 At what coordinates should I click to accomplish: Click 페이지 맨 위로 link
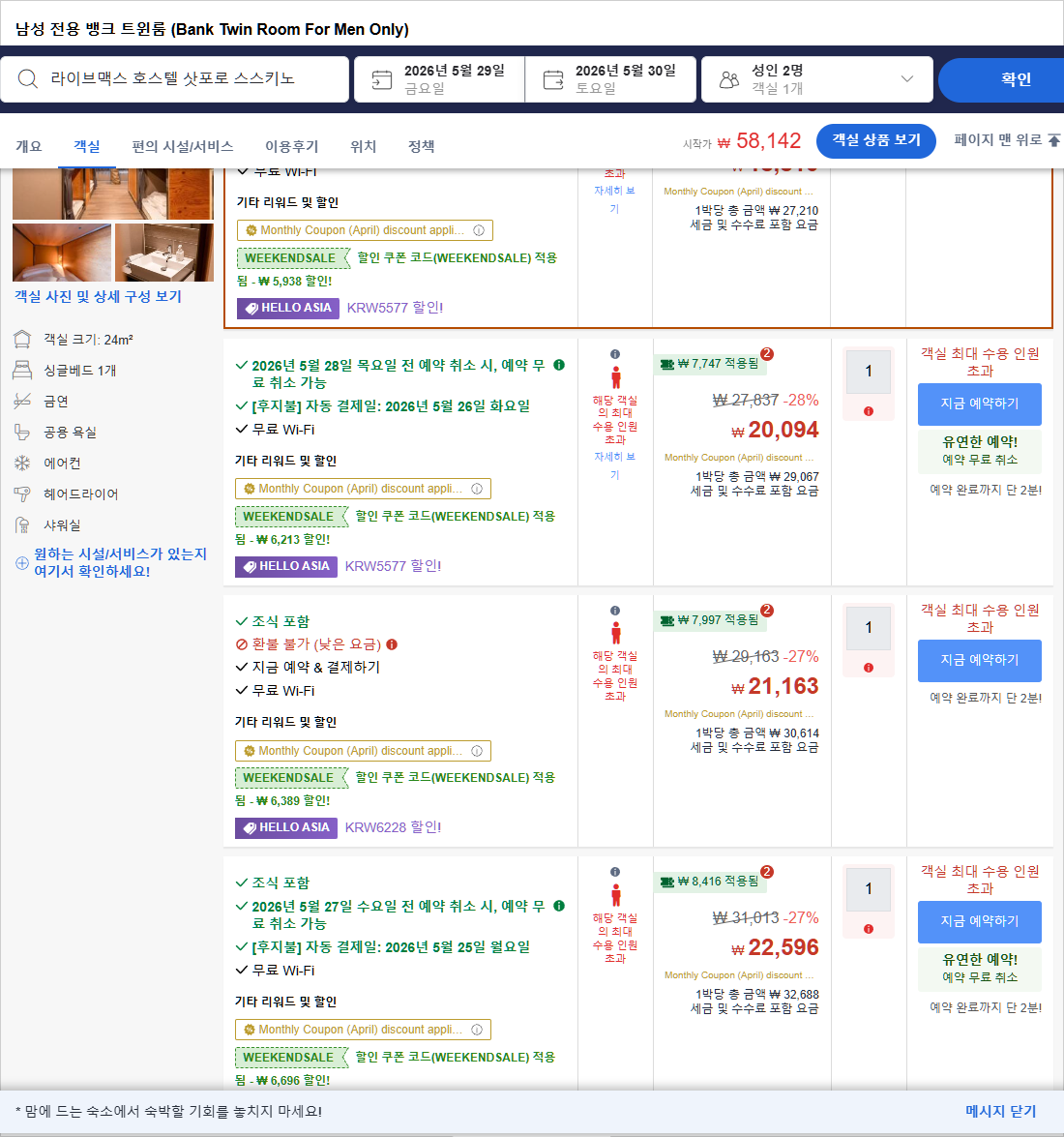[x=997, y=140]
